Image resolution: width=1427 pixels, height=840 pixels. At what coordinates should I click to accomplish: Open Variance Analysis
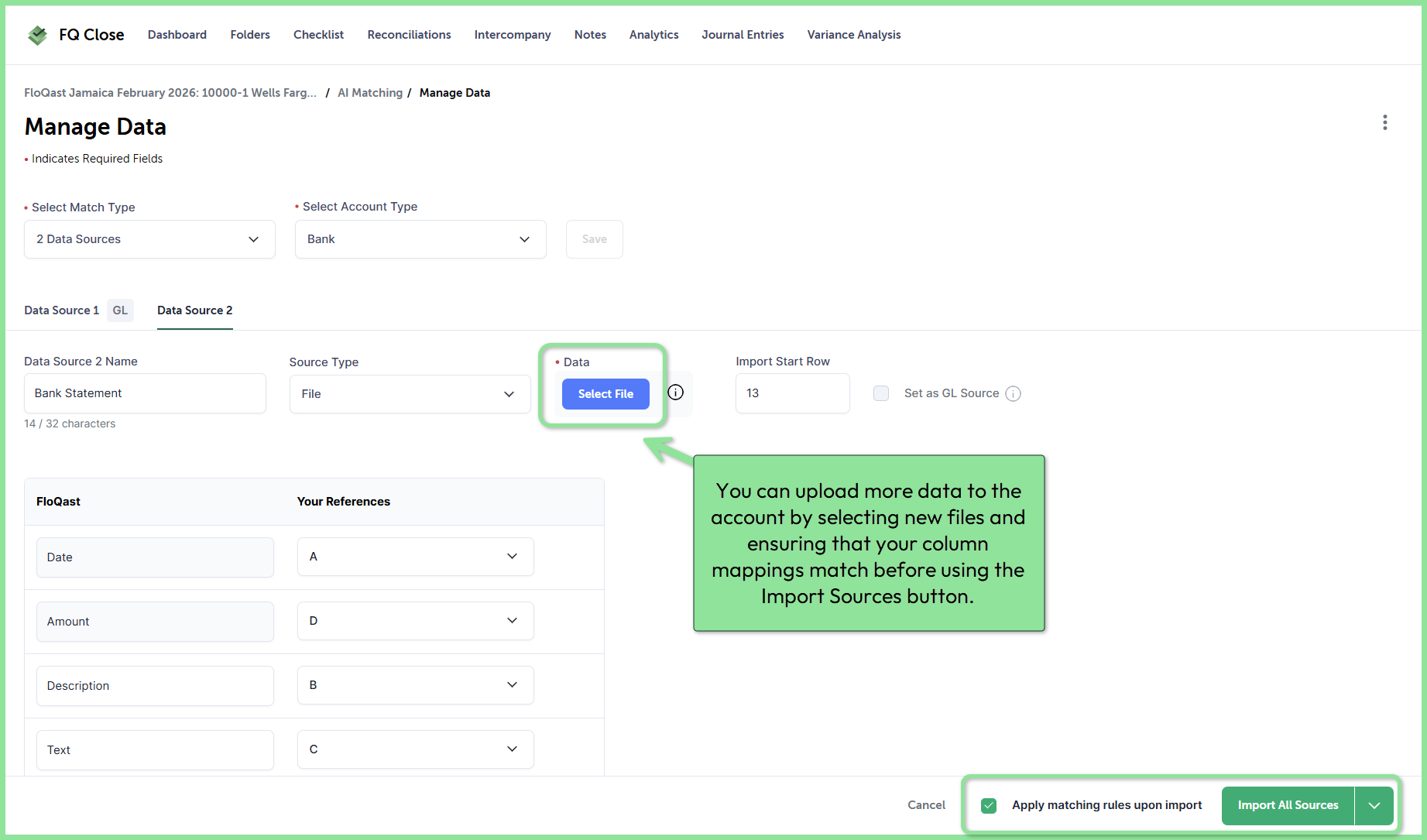[854, 35]
